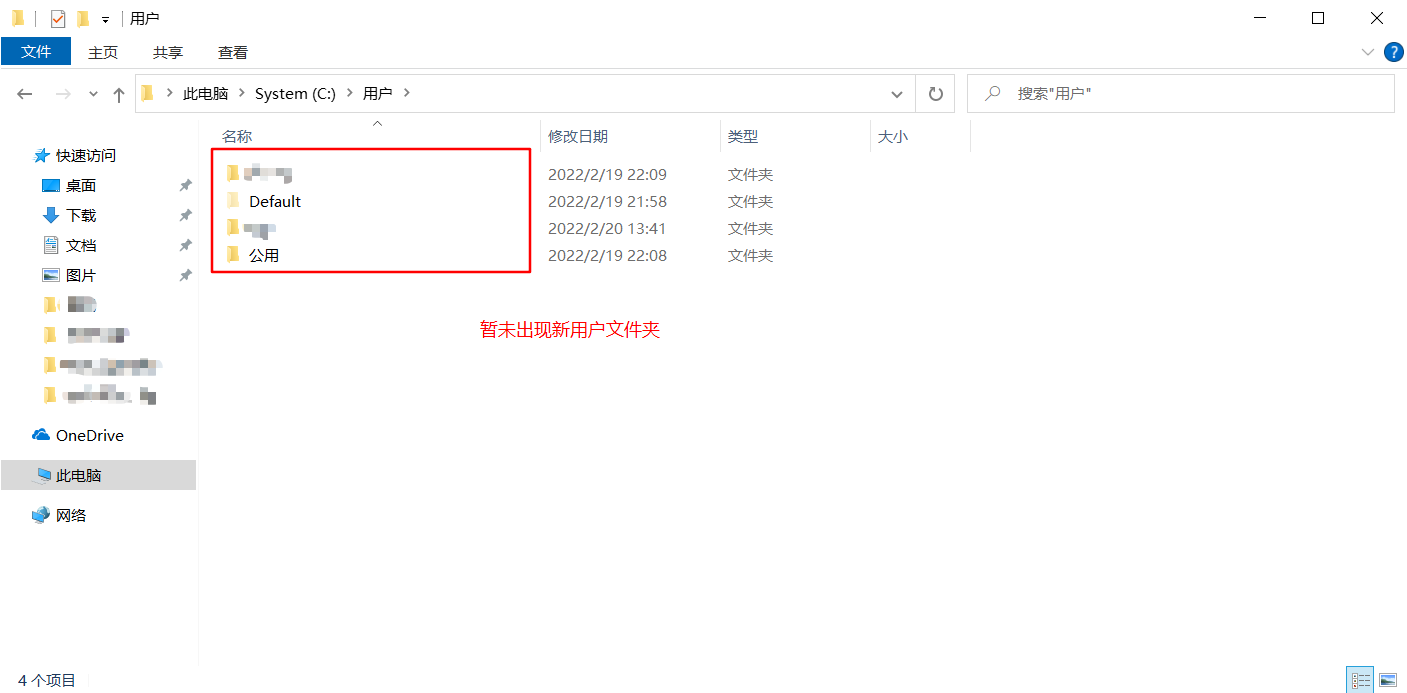Expand chevron after 用户 breadcrumb
1407x693 pixels.
point(406,93)
